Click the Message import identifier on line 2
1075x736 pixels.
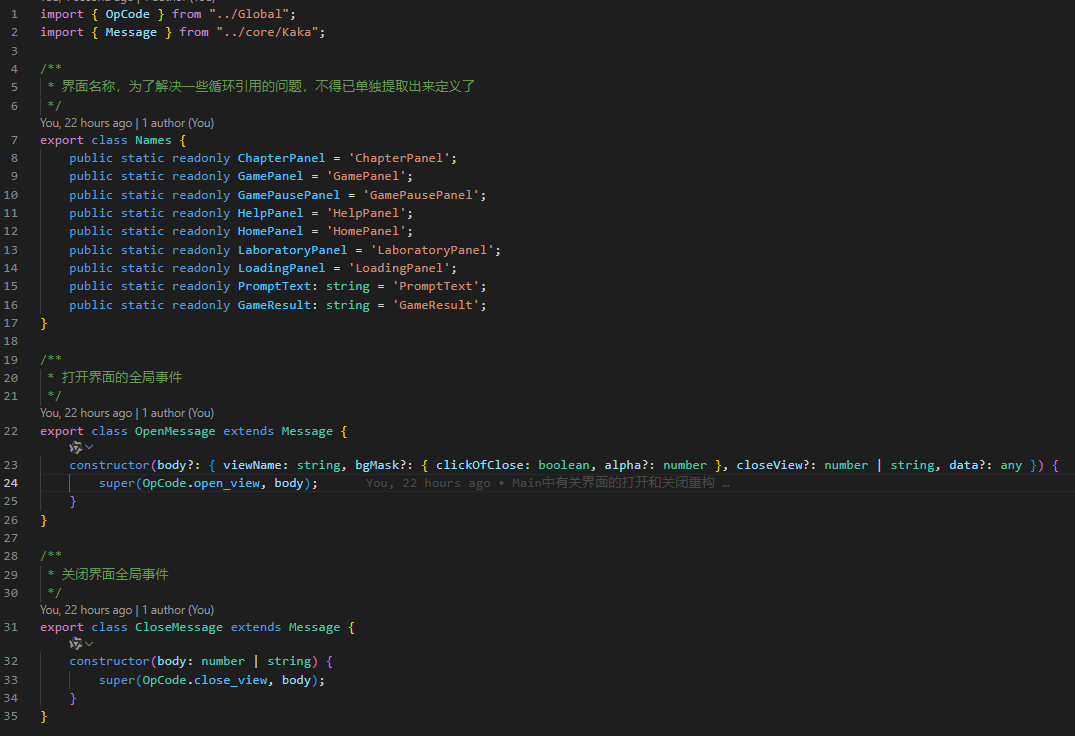131,32
